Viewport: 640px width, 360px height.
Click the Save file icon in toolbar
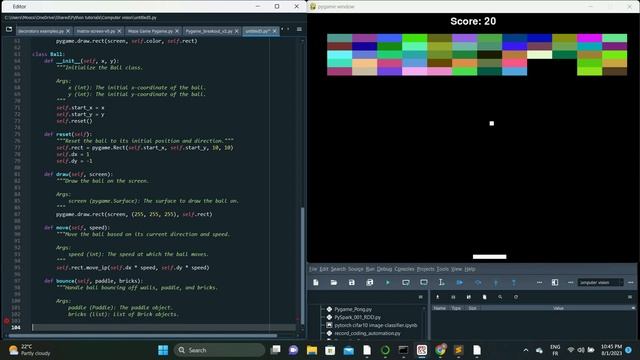tap(351, 282)
